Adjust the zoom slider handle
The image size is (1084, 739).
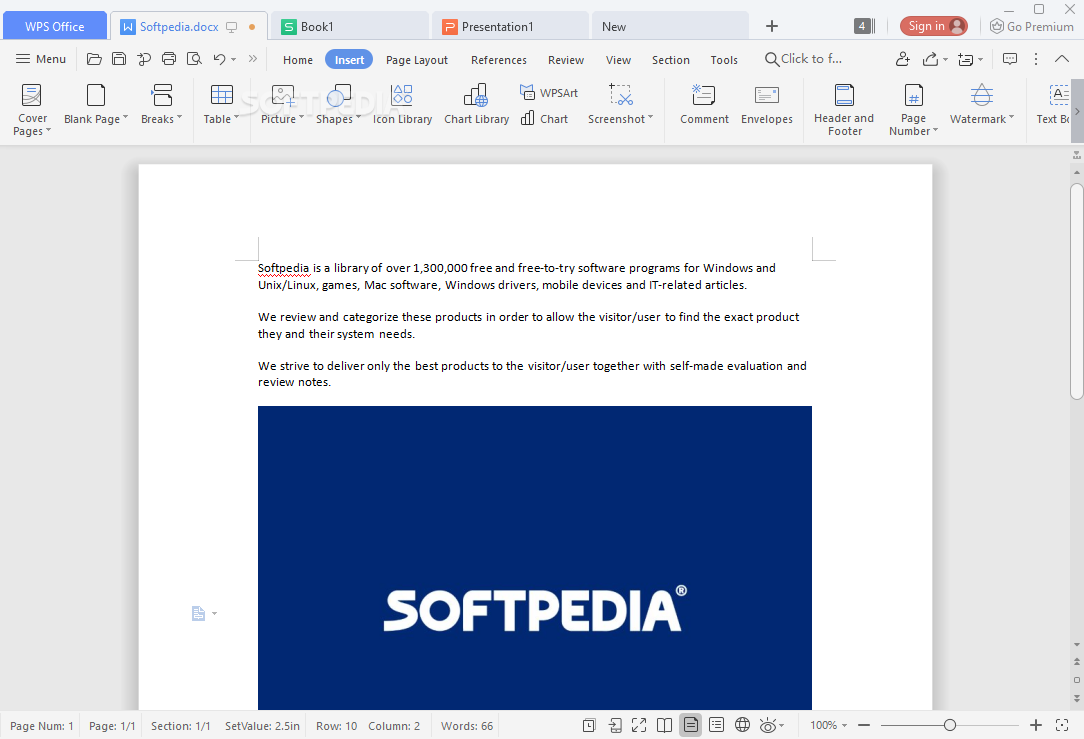tap(950, 724)
